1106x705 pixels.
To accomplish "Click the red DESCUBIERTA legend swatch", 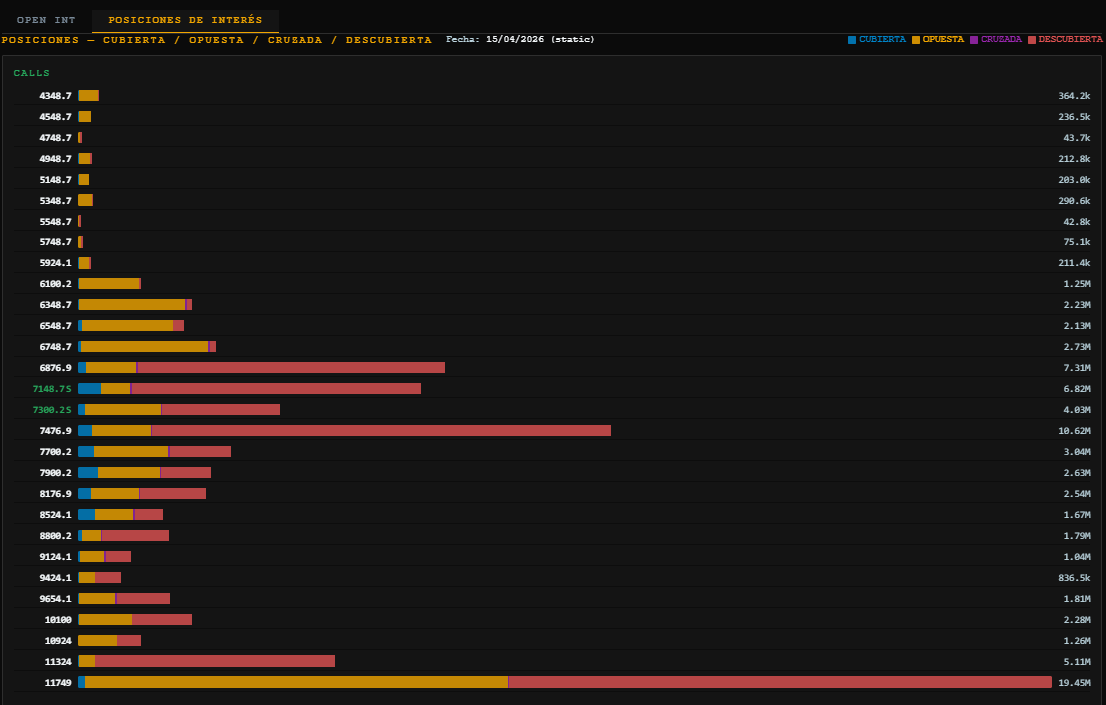I will click(x=1032, y=40).
